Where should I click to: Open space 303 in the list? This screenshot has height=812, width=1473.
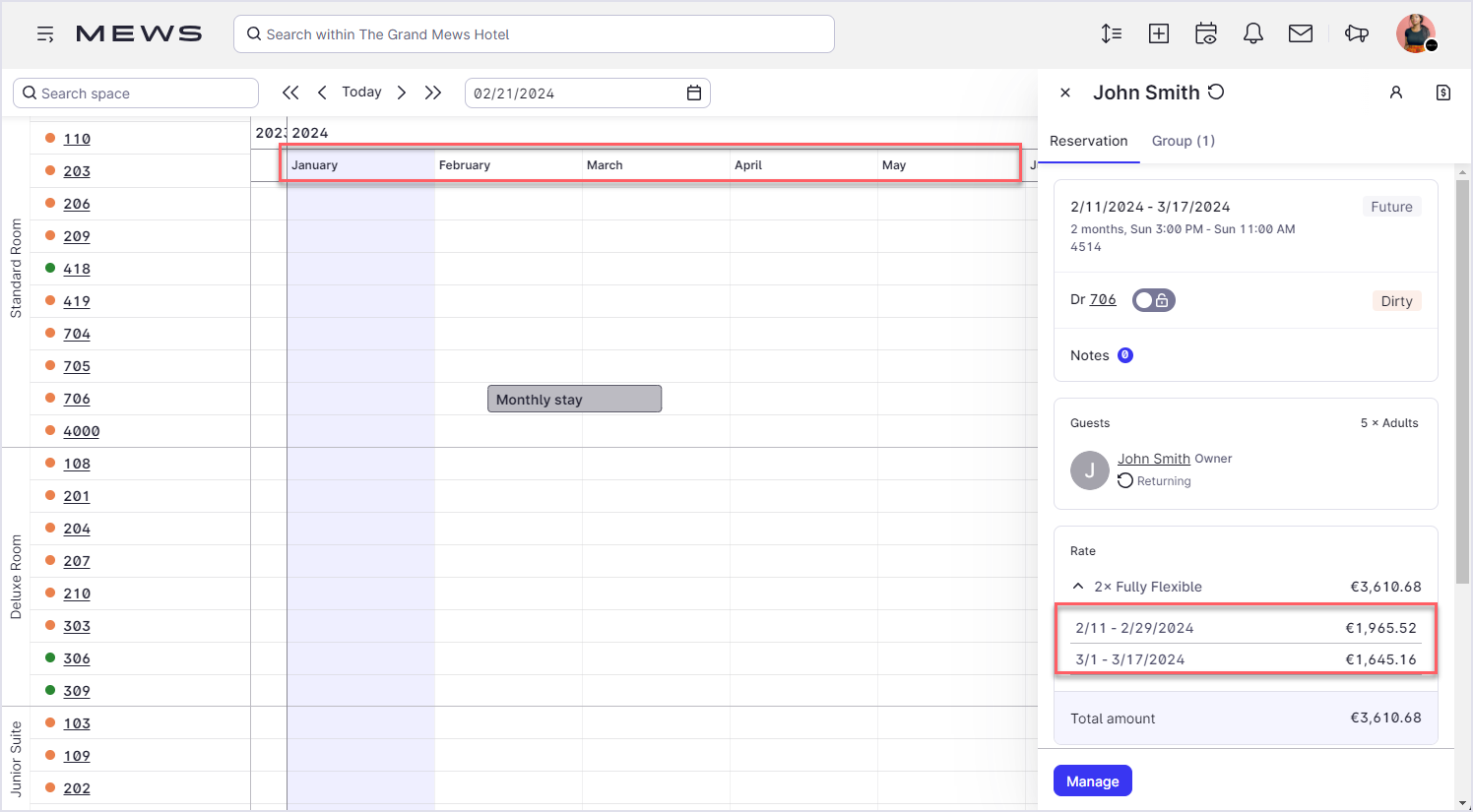pos(77,626)
